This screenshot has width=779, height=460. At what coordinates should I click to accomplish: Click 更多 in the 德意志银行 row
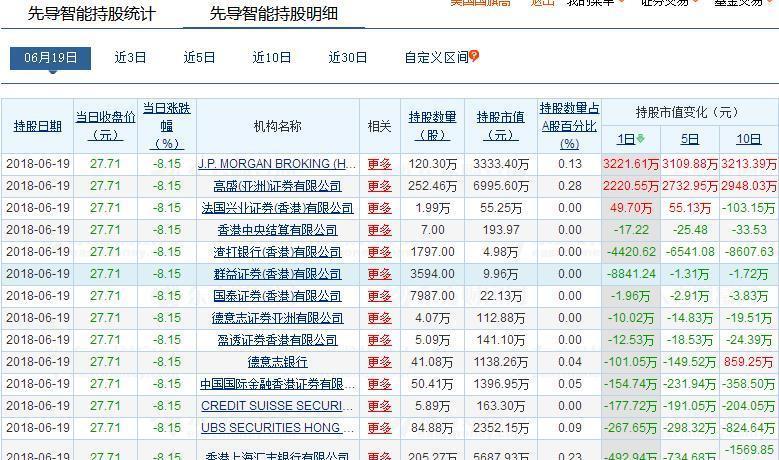pyautogui.click(x=380, y=362)
